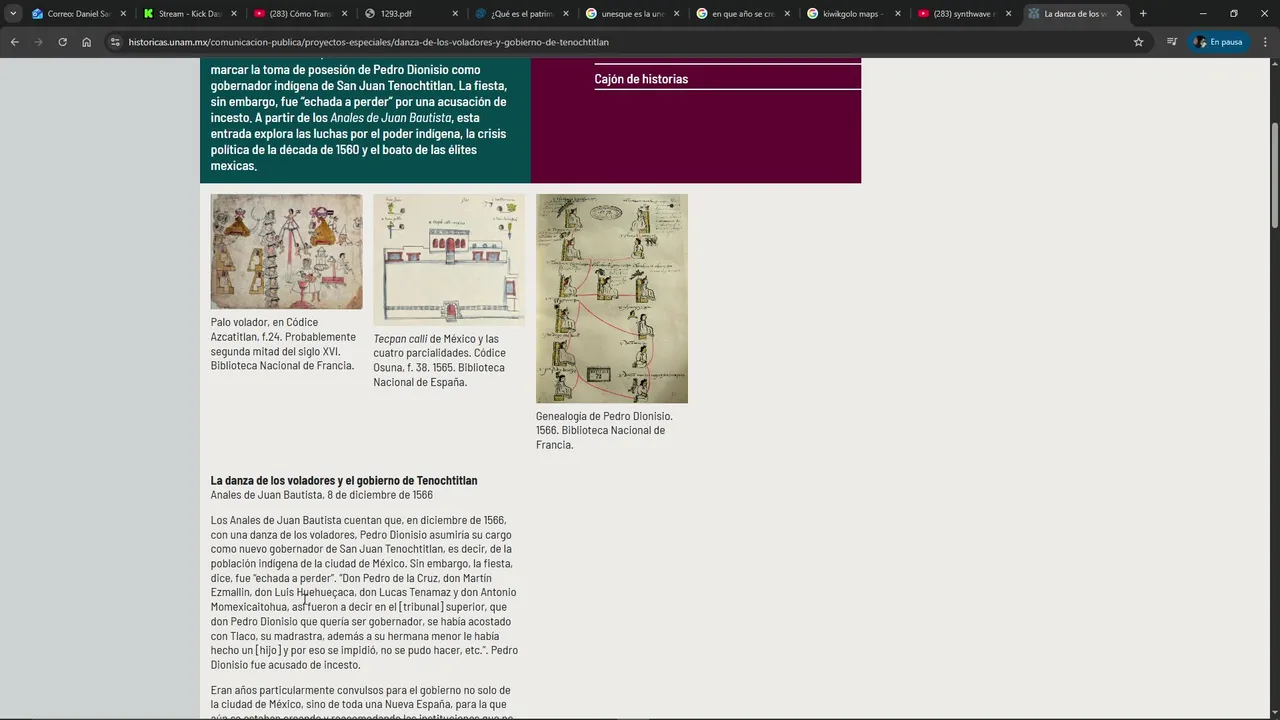Image resolution: width=1280 pixels, height=720 pixels.
Task: Open the browser home page
Action: [x=86, y=42]
